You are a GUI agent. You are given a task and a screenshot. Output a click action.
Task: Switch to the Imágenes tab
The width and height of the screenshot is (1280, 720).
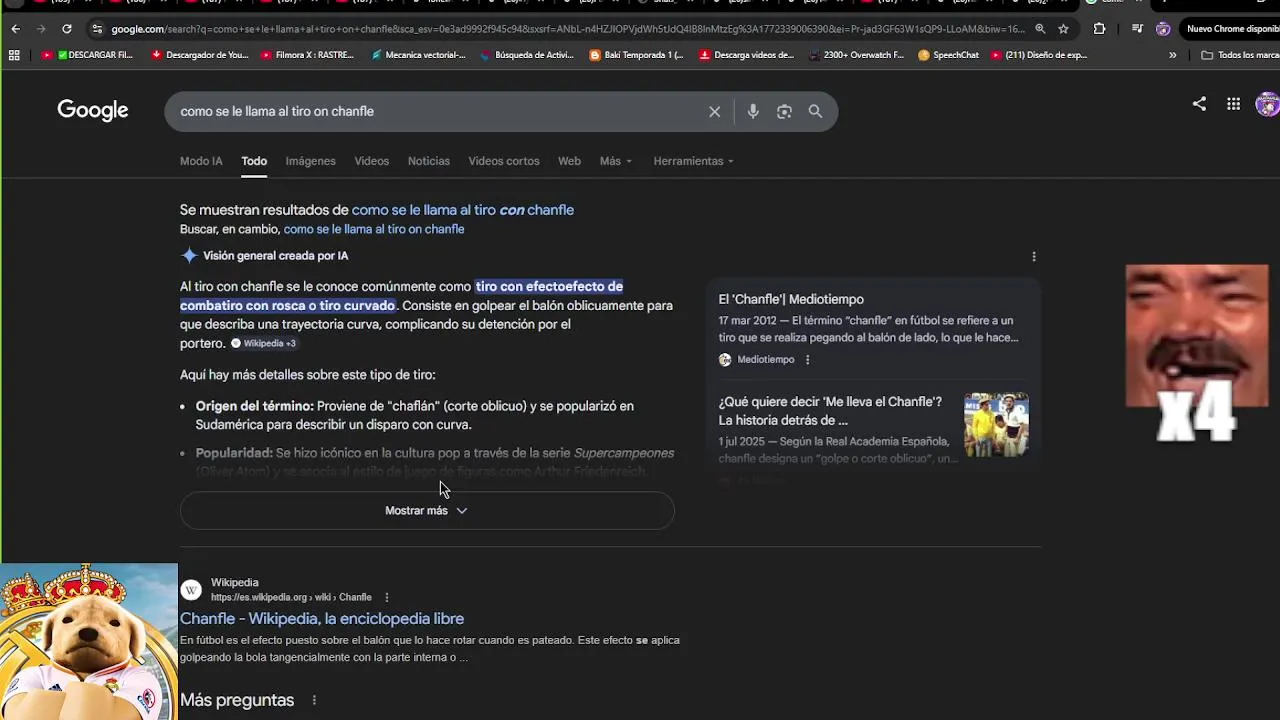[310, 161]
